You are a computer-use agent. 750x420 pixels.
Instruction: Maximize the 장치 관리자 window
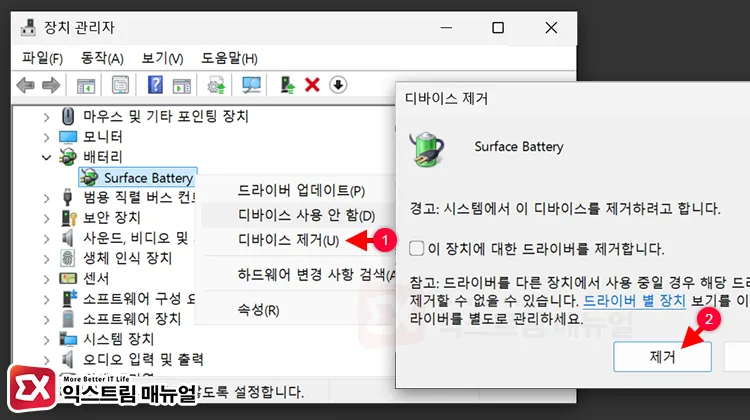coord(498,28)
